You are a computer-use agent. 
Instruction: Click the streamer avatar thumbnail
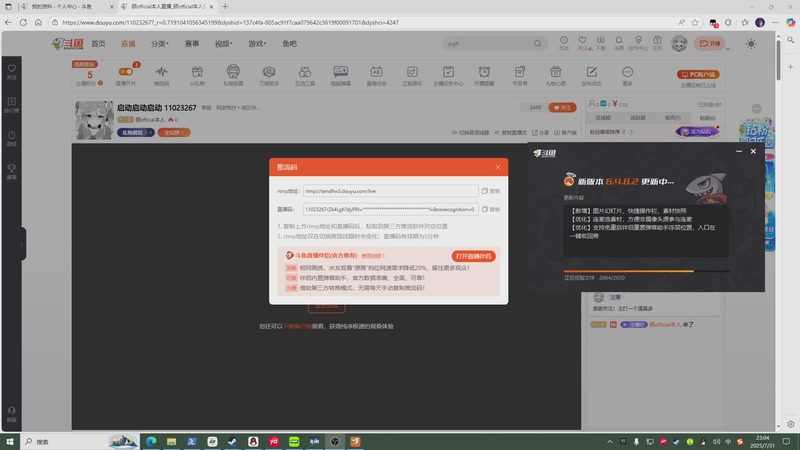click(x=94, y=120)
